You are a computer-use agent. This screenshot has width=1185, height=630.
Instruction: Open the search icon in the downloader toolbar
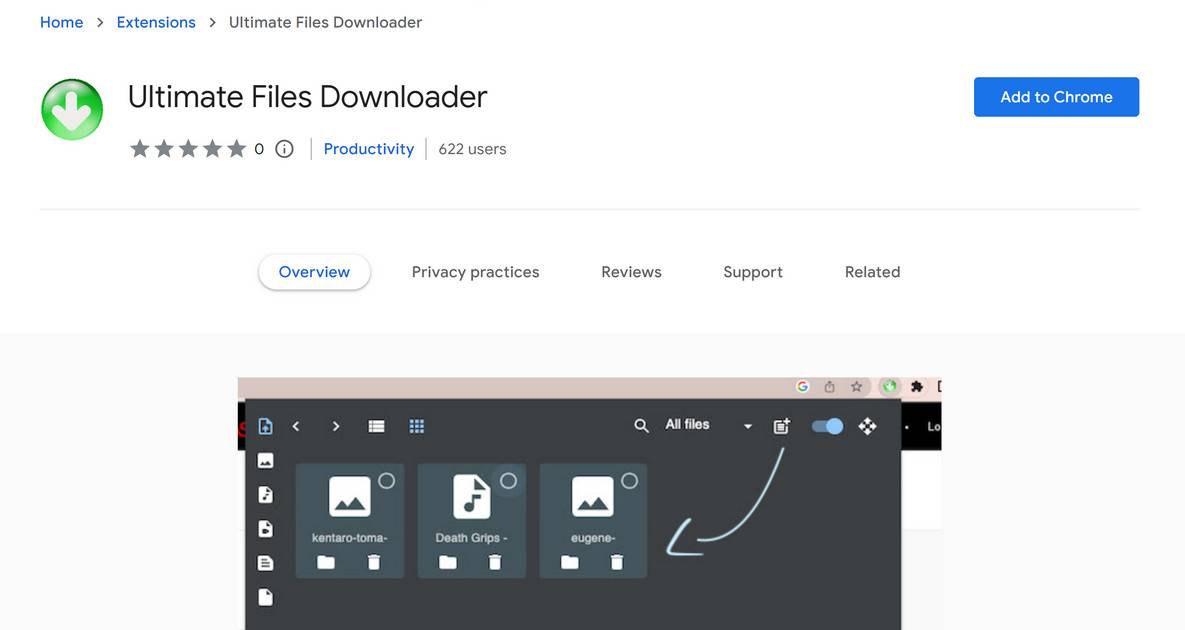click(x=641, y=425)
